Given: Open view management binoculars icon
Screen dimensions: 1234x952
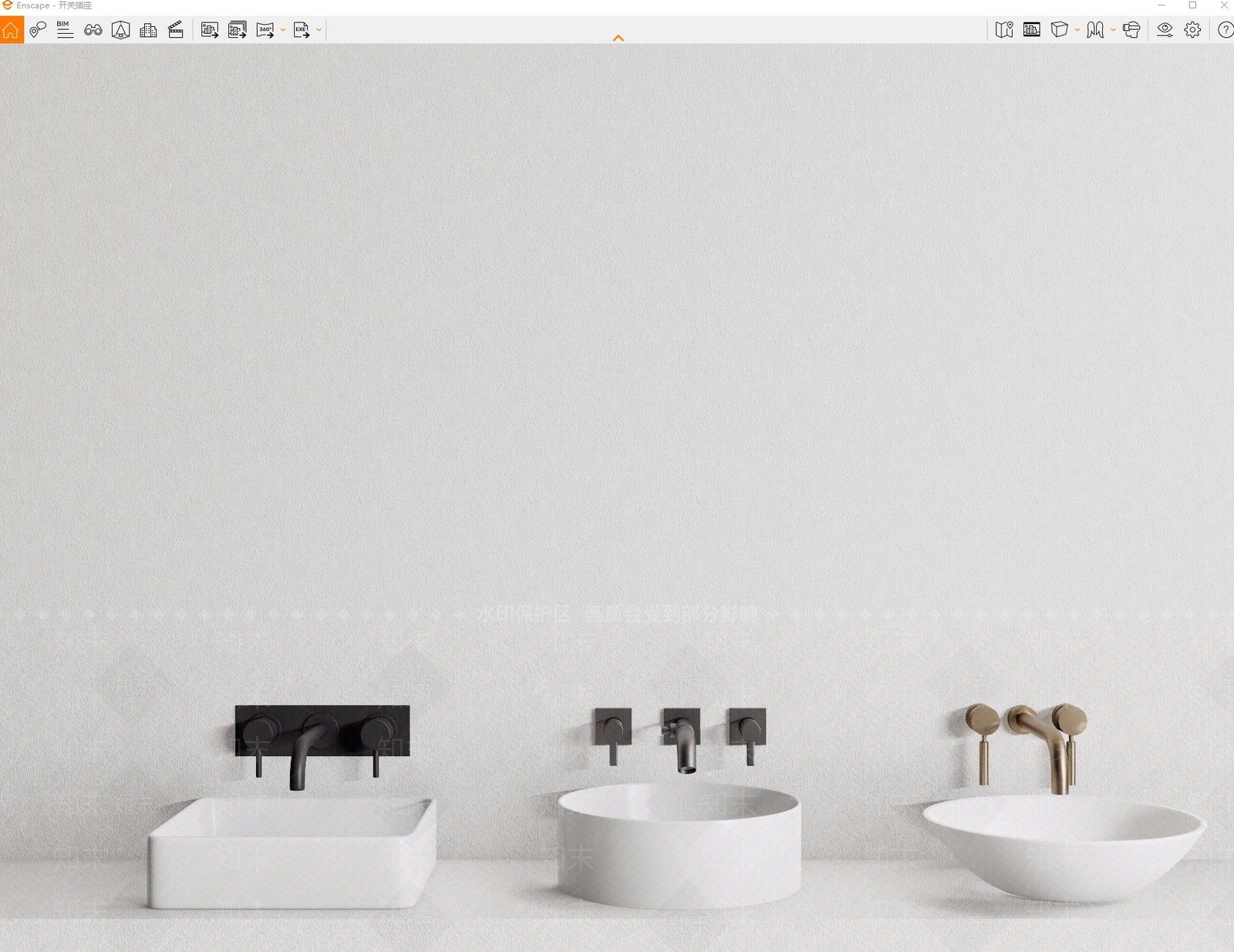Looking at the screenshot, I should click(93, 30).
